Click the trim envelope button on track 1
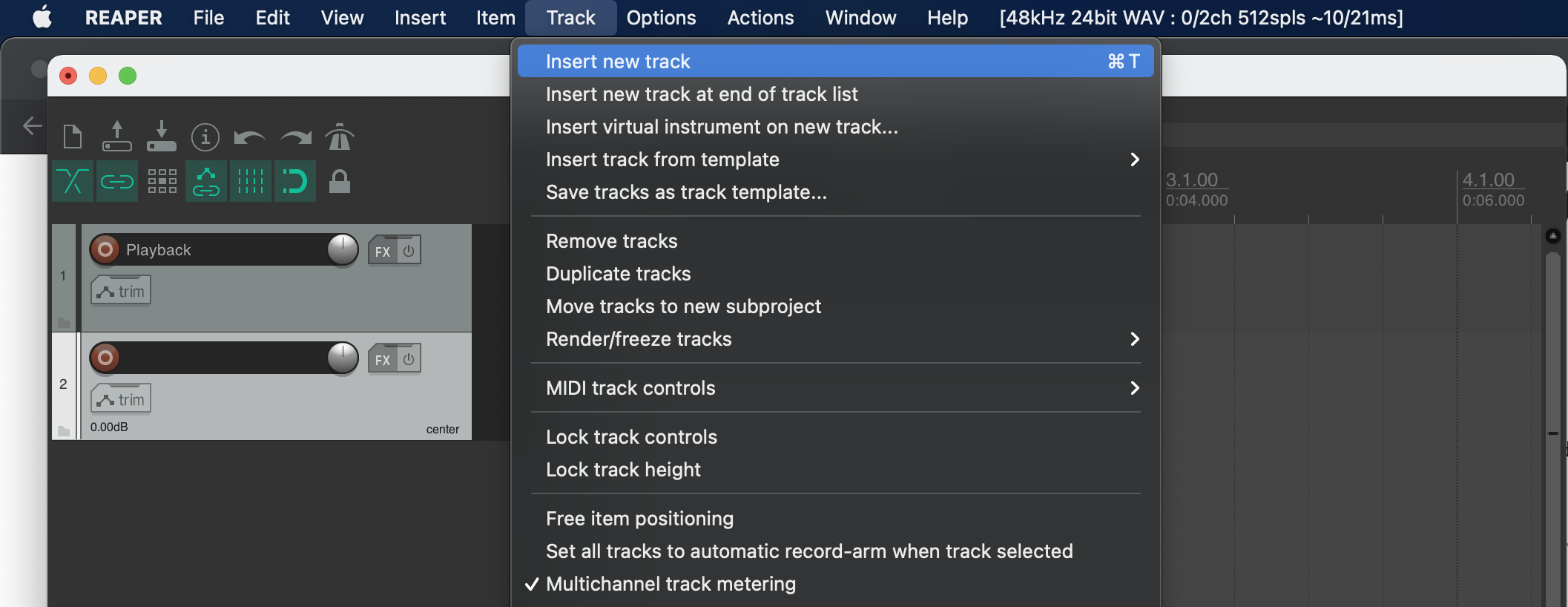The width and height of the screenshot is (1568, 607). tap(121, 291)
